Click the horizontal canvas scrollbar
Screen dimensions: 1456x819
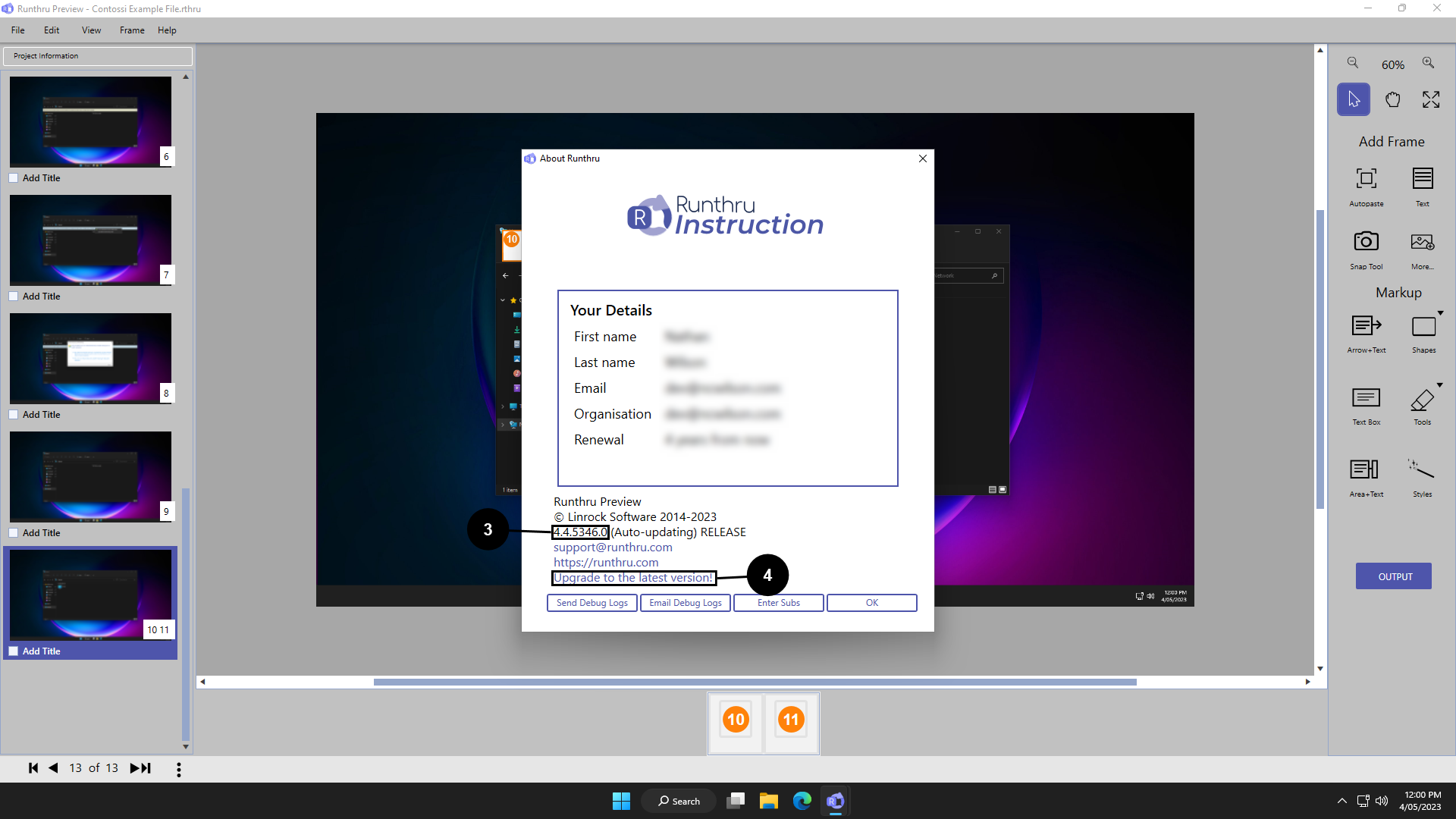(x=755, y=682)
